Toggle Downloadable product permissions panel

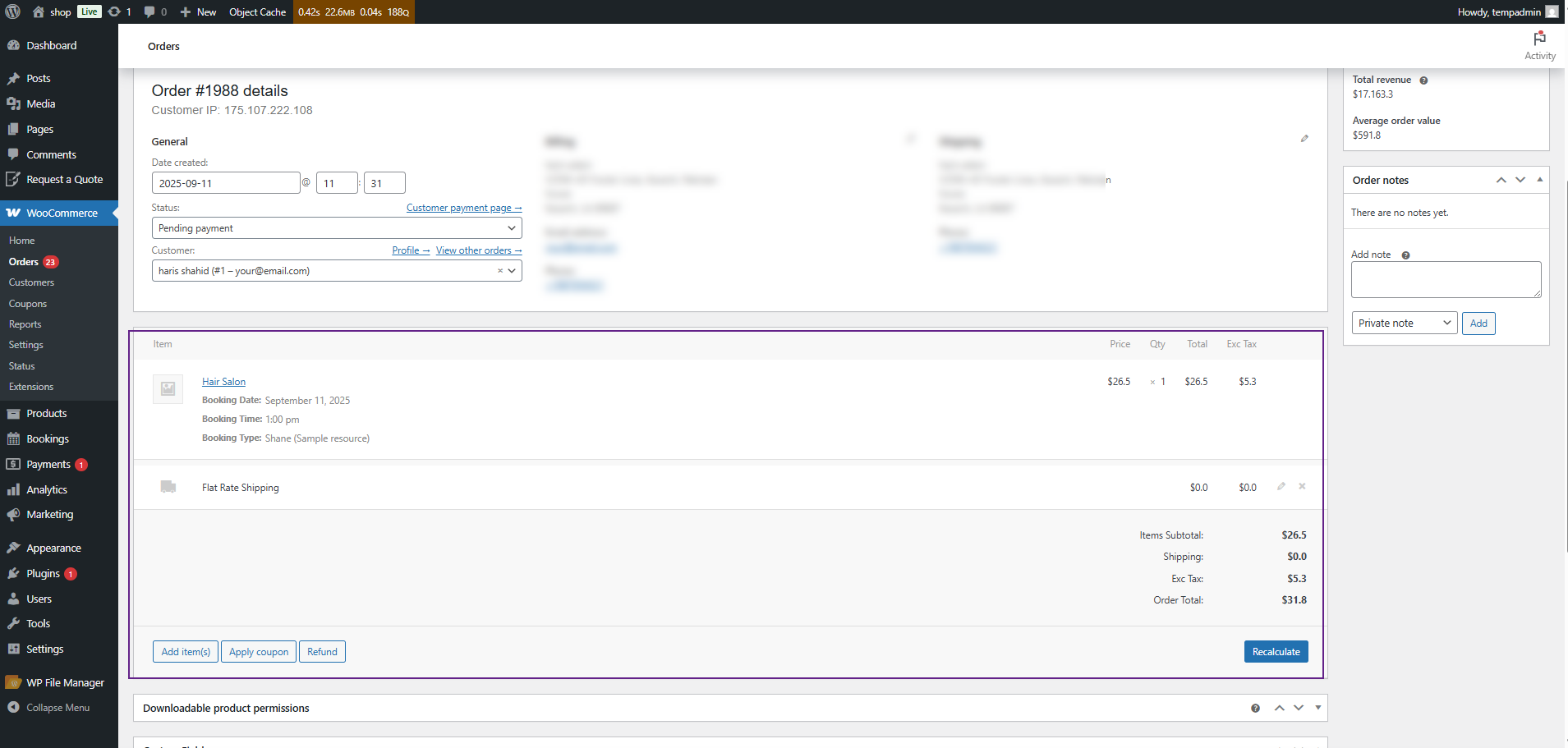[x=1317, y=708]
